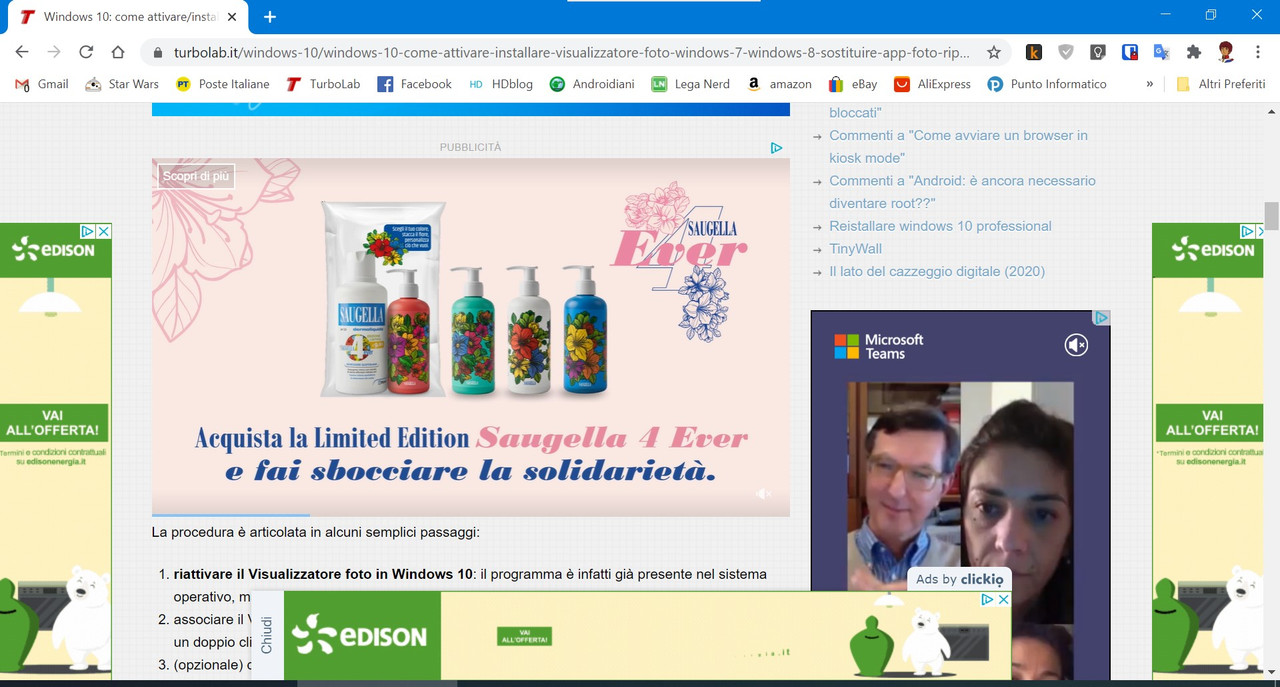This screenshot has width=1280, height=687.
Task: Expand the hidden bookmarks chevron
Action: tap(1150, 84)
